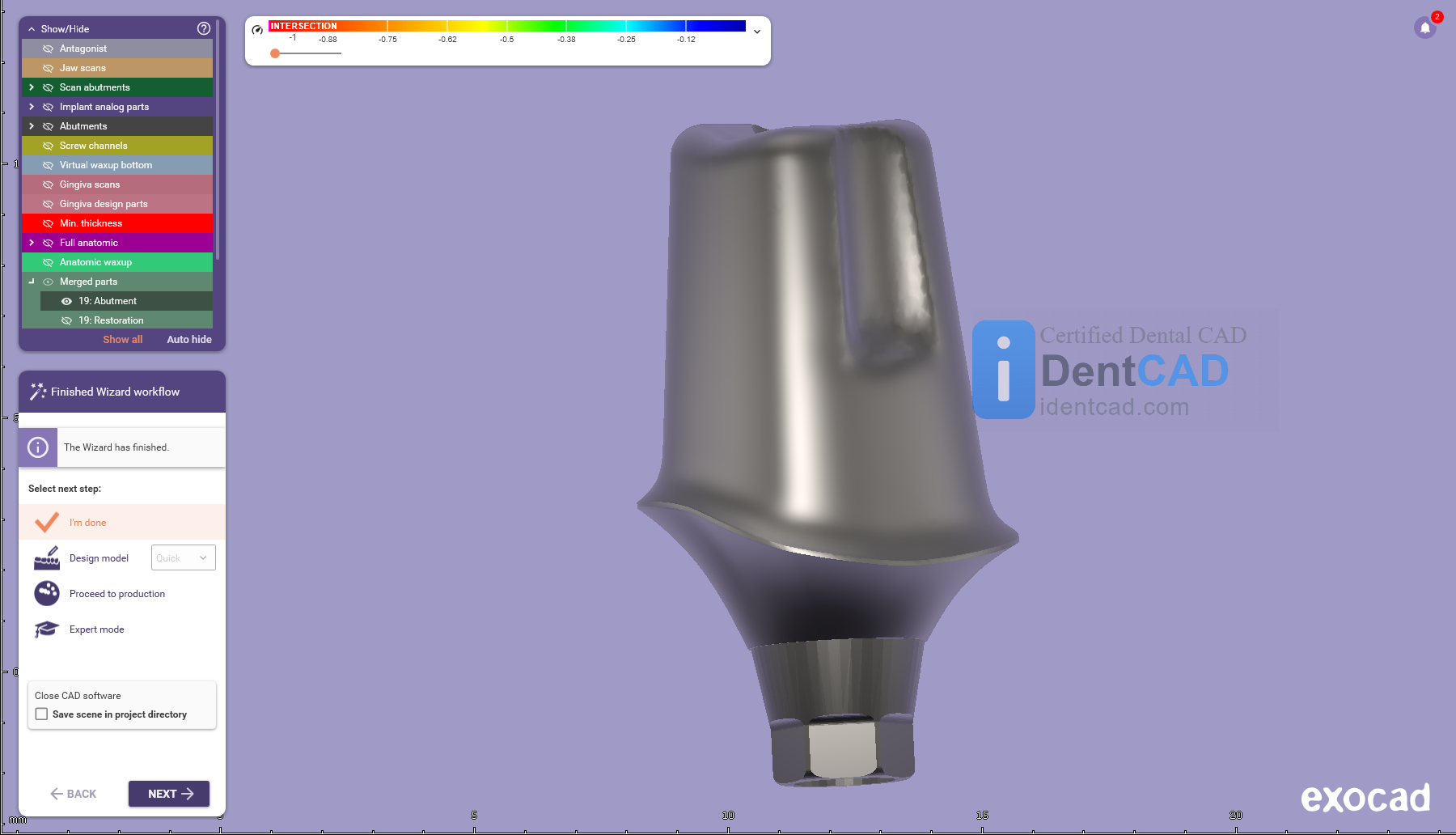This screenshot has height=835, width=1456.
Task: Open Show/Hide help question mark
Action: pos(204,28)
